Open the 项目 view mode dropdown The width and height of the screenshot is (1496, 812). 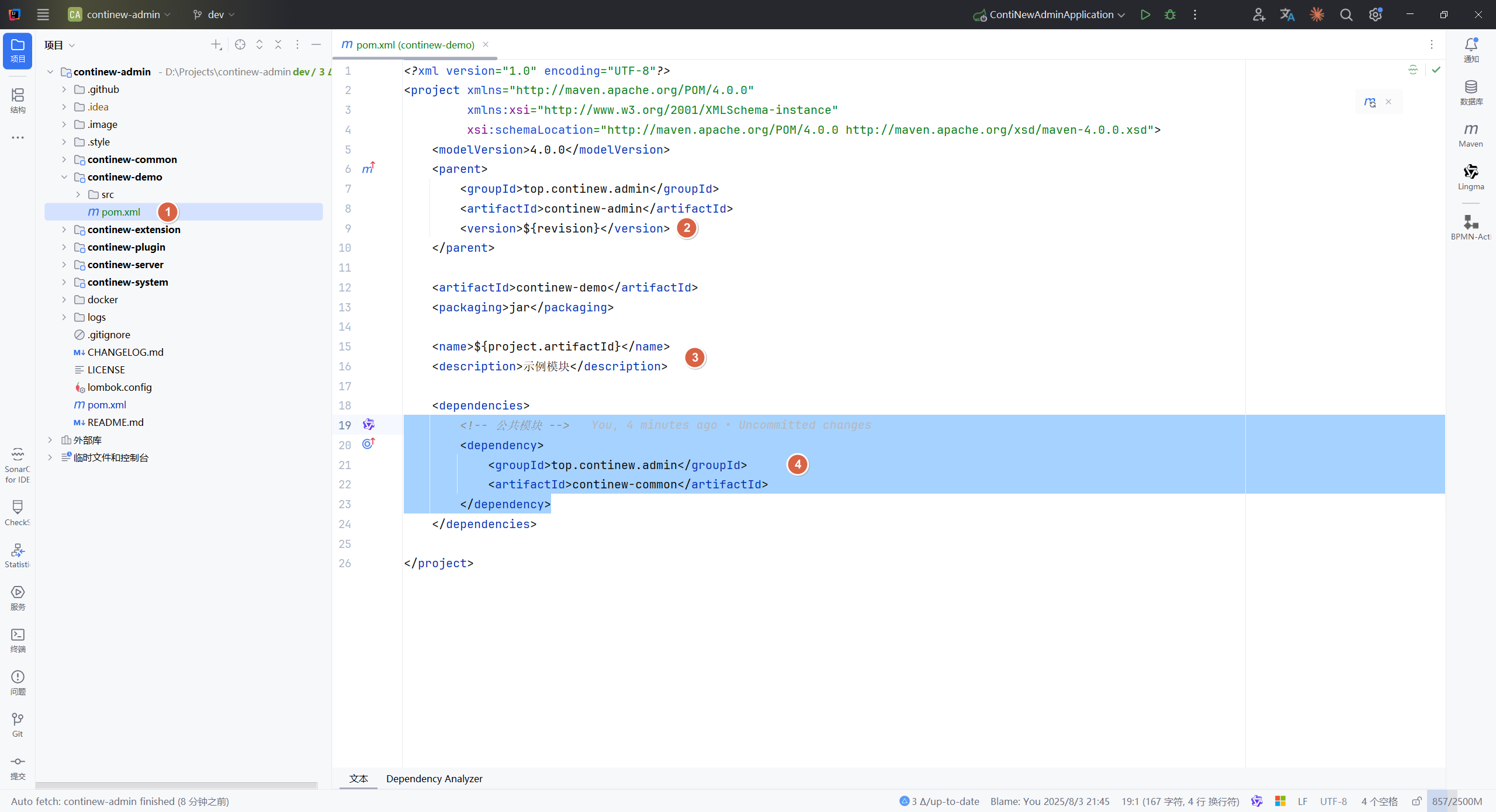pyautogui.click(x=60, y=45)
